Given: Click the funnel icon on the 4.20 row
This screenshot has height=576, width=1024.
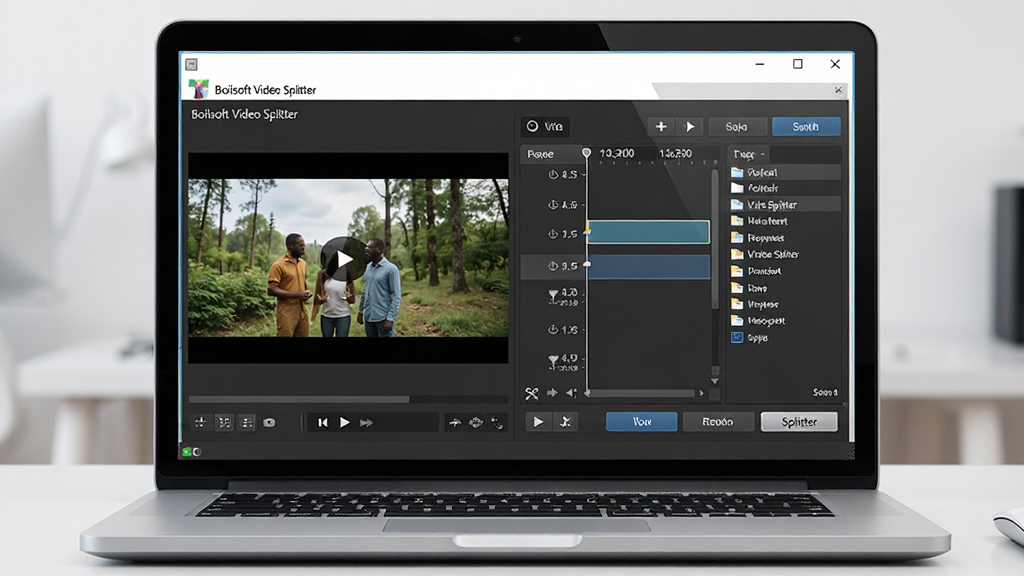Looking at the screenshot, I should [553, 295].
